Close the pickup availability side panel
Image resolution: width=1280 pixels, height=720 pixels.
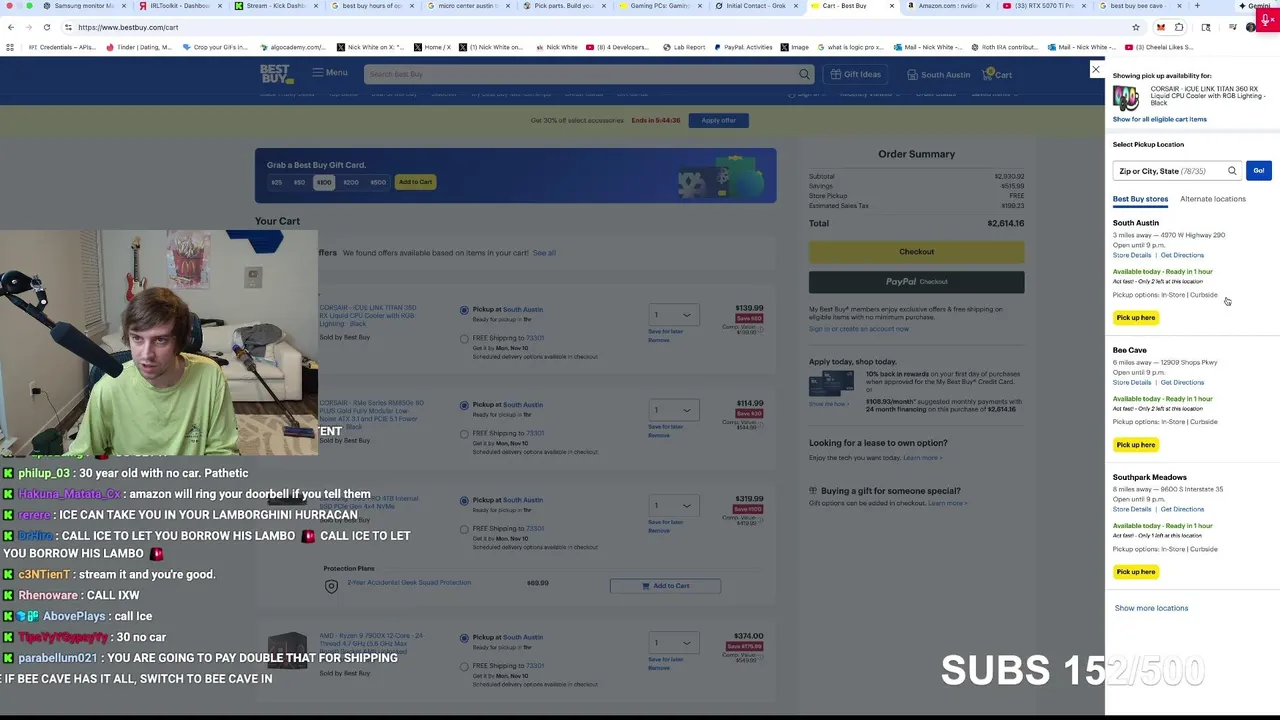click(1096, 70)
